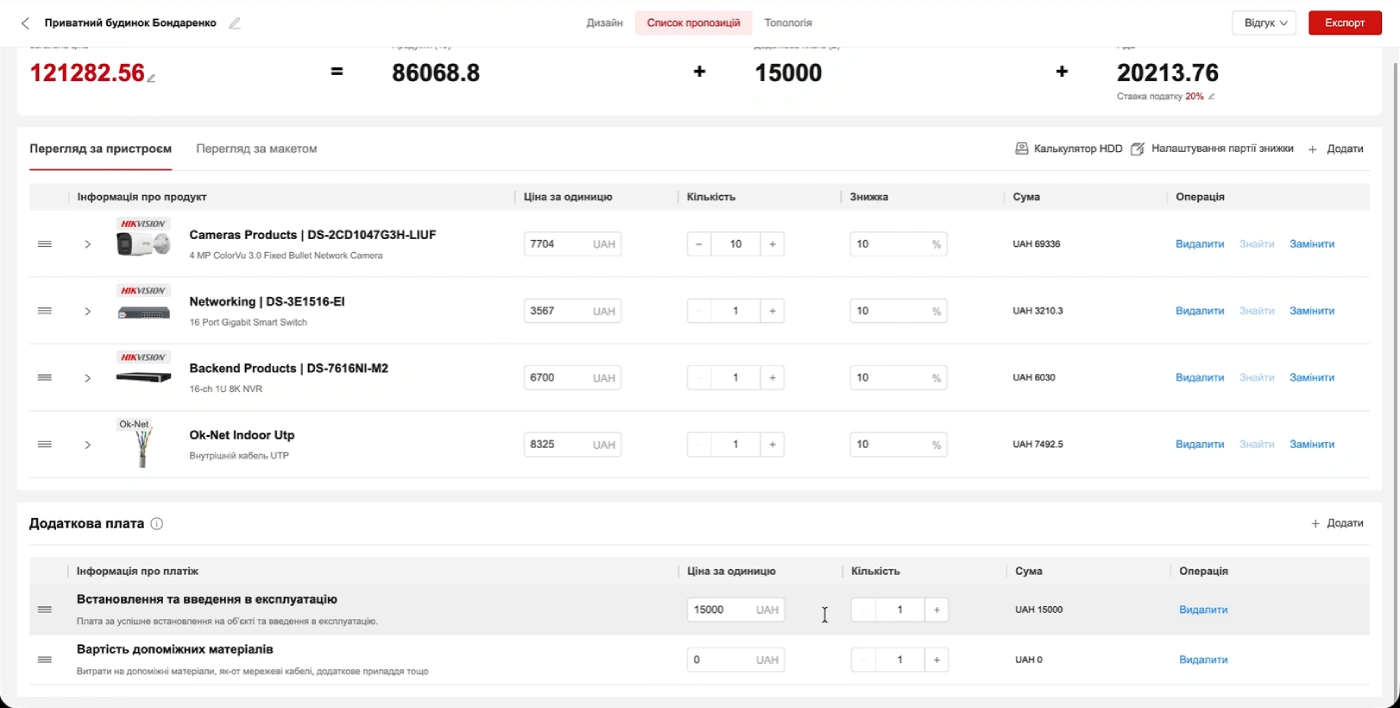
Task: Click drag handle of DS-3E1516-EI row
Action: (44, 311)
